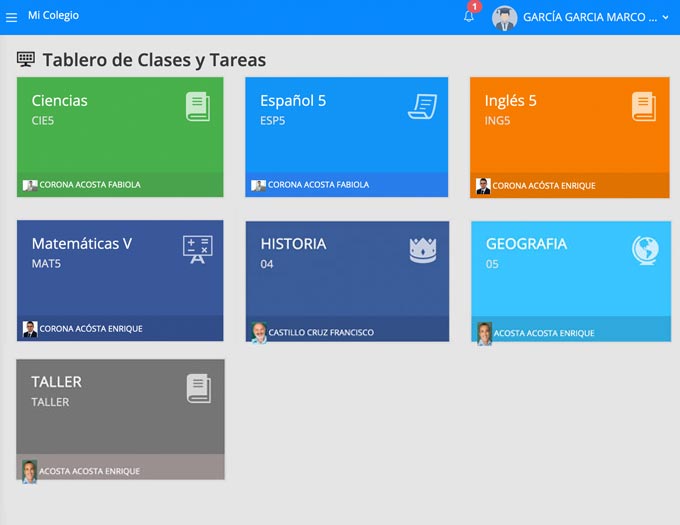Open the Matemáticas V class title
This screenshot has width=680, height=525.
[82, 244]
